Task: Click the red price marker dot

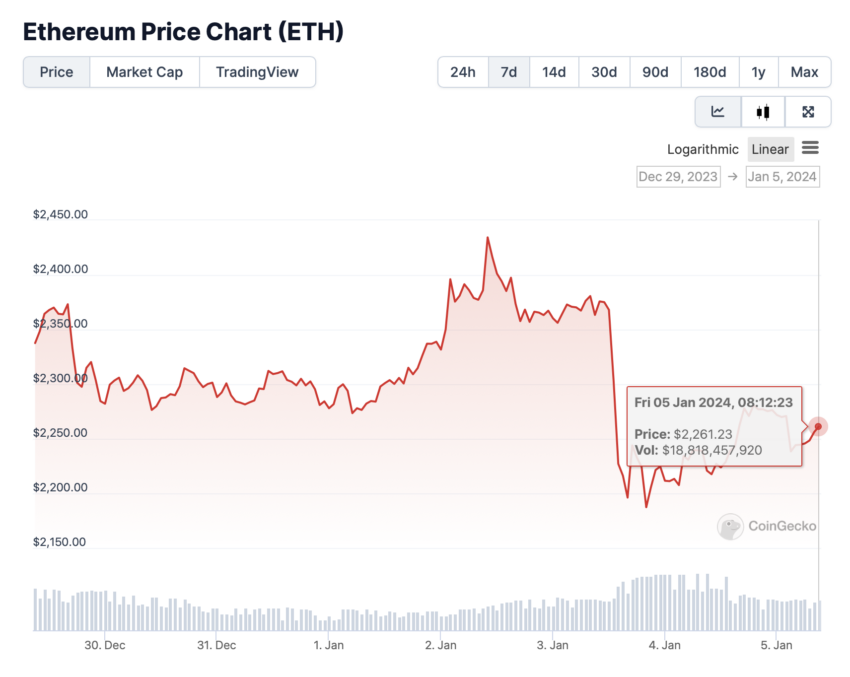Action: pyautogui.click(x=818, y=427)
